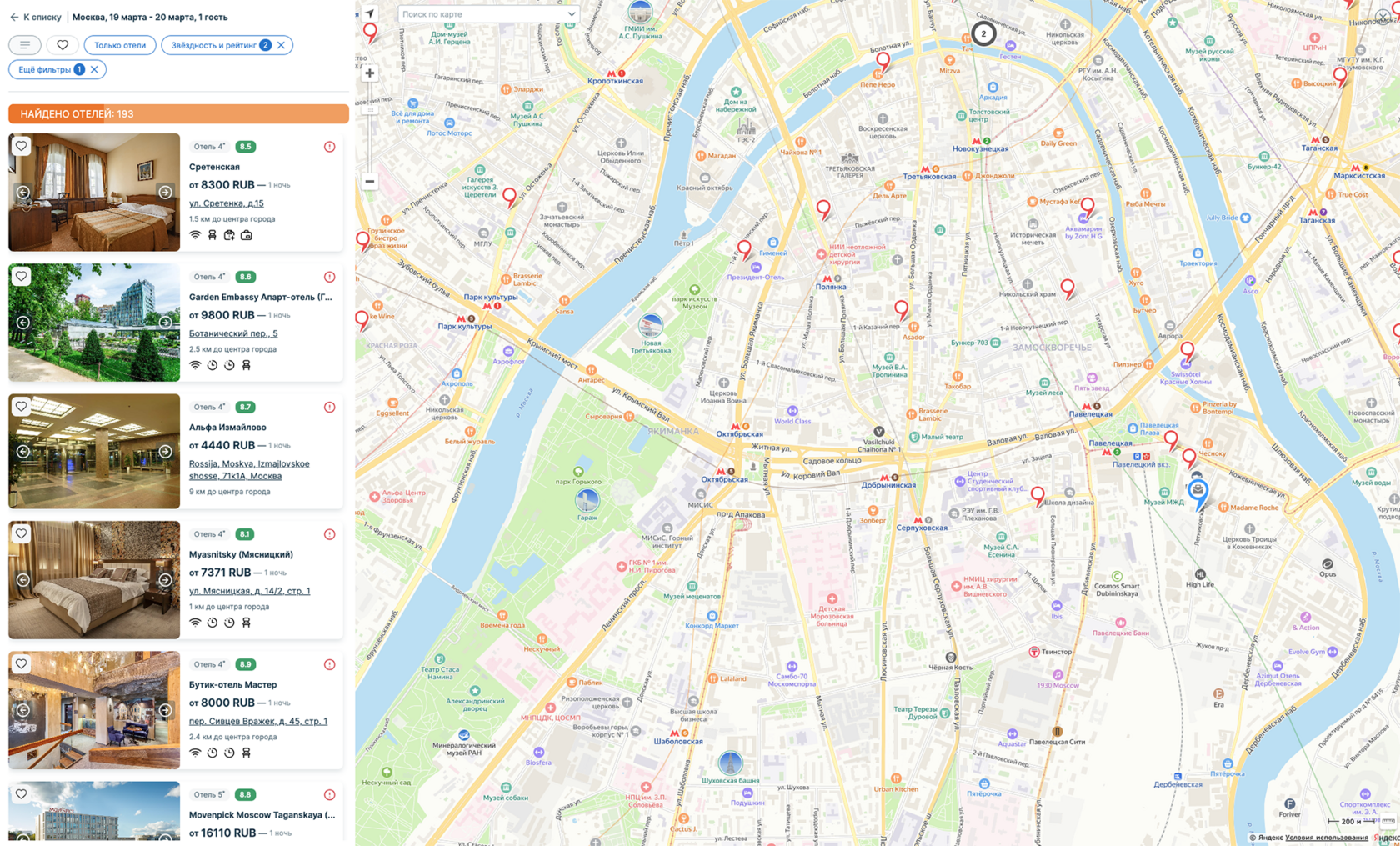Expand the map search dropdown arrow
This screenshot has width=1400, height=846.
click(571, 14)
